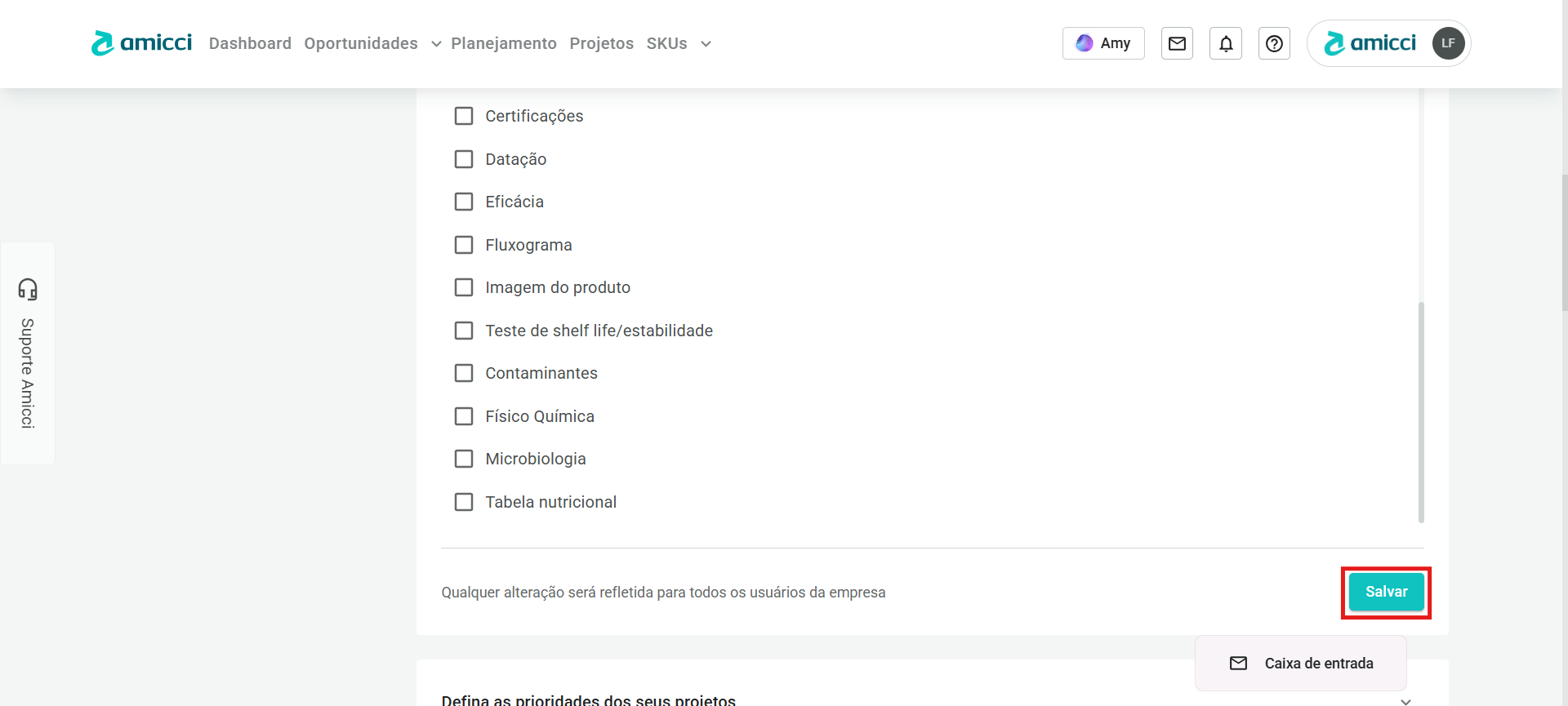Open the Projetos link in the navbar

(x=602, y=43)
